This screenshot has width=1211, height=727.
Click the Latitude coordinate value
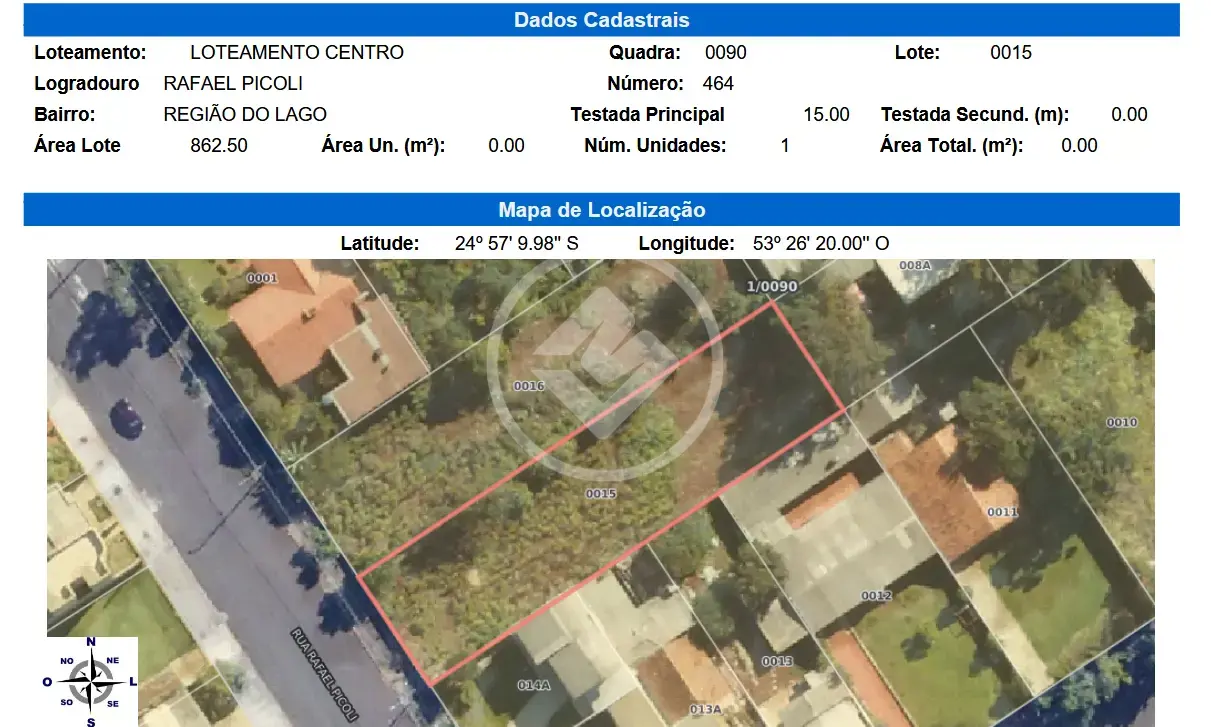coord(517,243)
